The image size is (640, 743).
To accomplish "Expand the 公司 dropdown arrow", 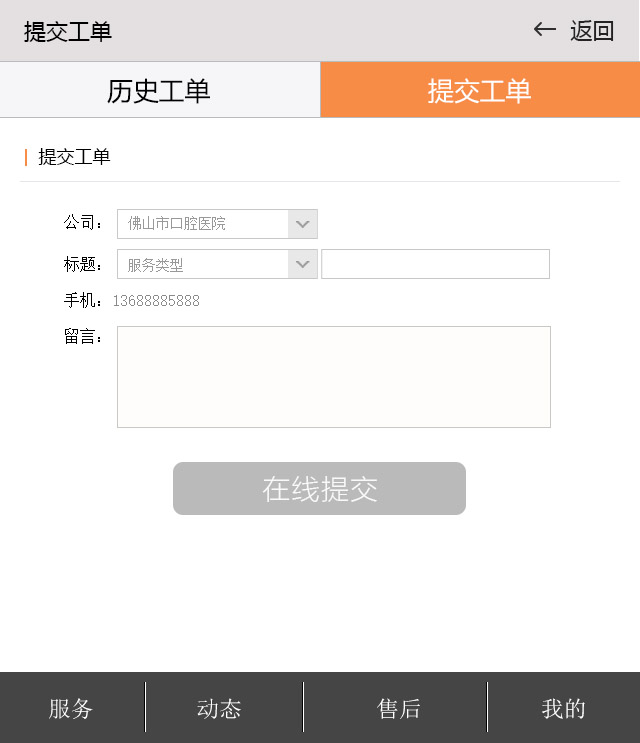I will click(x=303, y=224).
